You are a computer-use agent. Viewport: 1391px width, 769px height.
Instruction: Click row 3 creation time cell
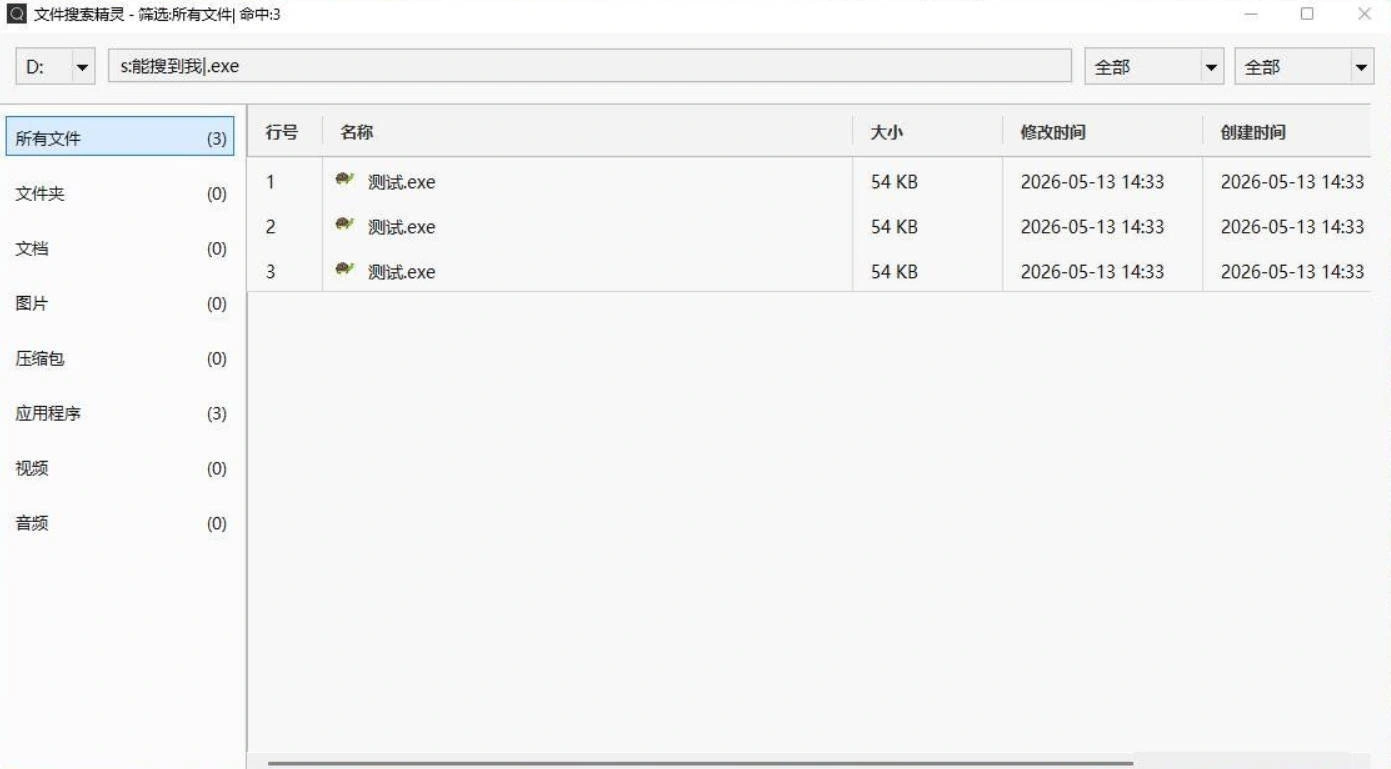1292,272
